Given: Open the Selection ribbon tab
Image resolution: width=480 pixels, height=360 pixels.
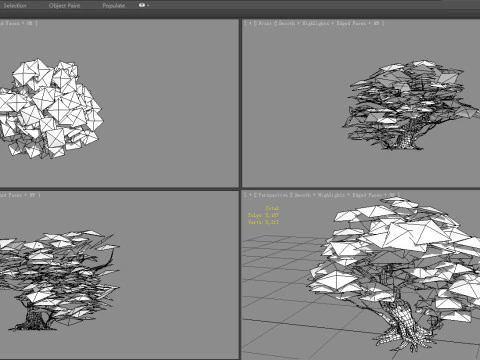Looking at the screenshot, I should 15,5.
